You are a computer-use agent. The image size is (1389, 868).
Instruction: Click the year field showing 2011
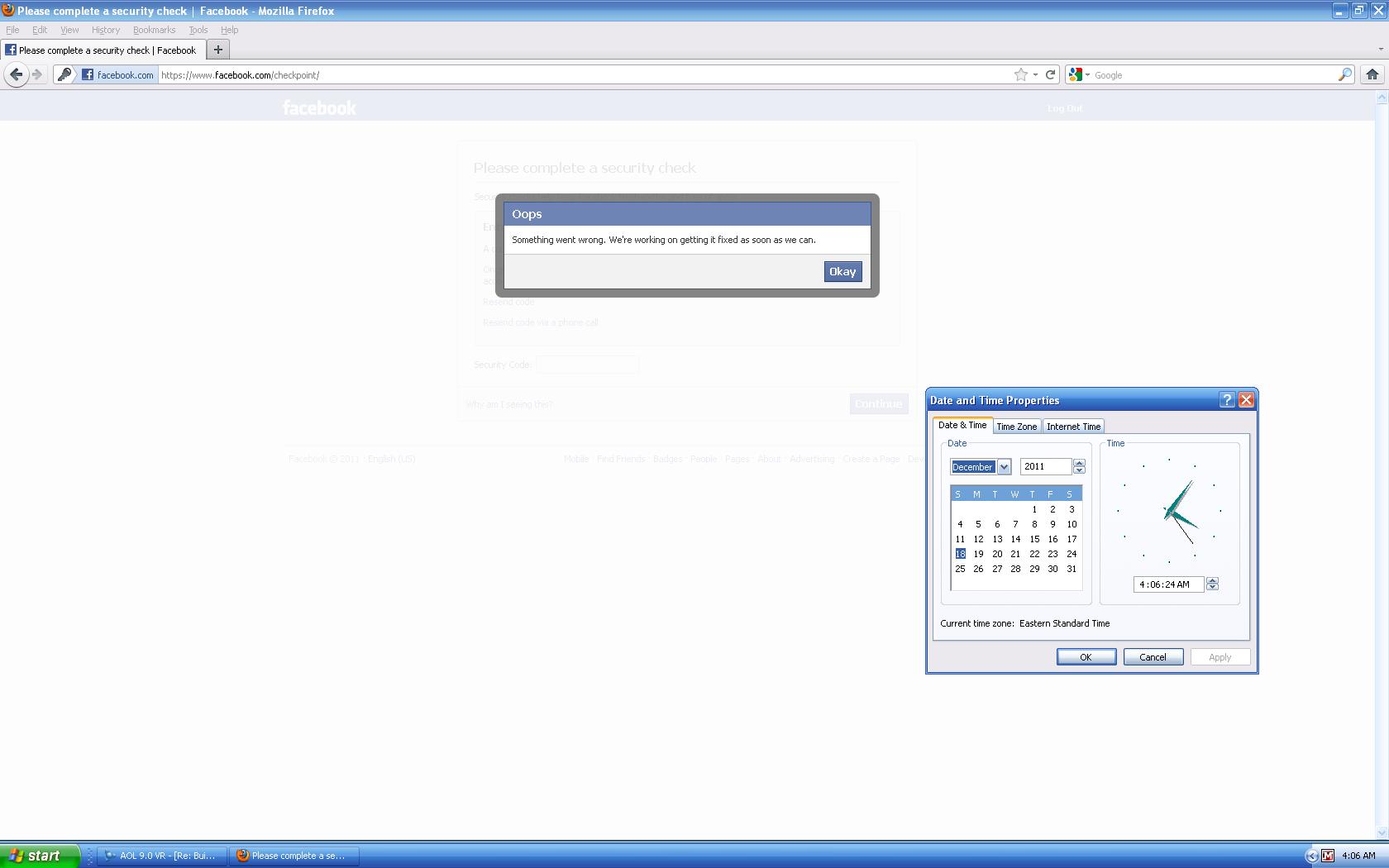pyautogui.click(x=1046, y=467)
